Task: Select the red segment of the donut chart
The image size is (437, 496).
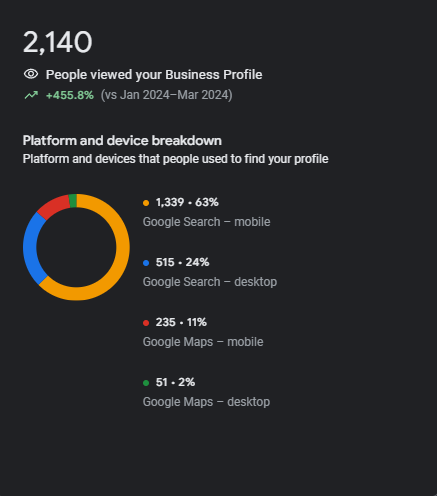Action: coord(53,207)
